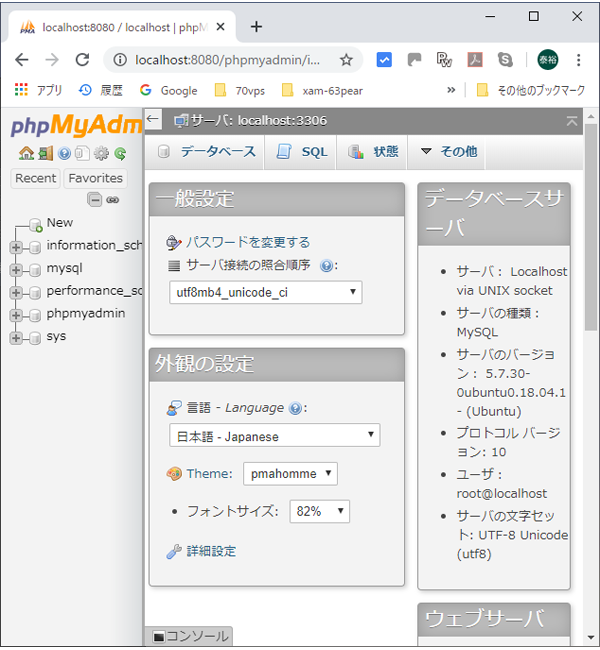This screenshot has height=650, width=600.
Task: Click the page vertical scrollbar thumb
Action: (x=591, y=227)
